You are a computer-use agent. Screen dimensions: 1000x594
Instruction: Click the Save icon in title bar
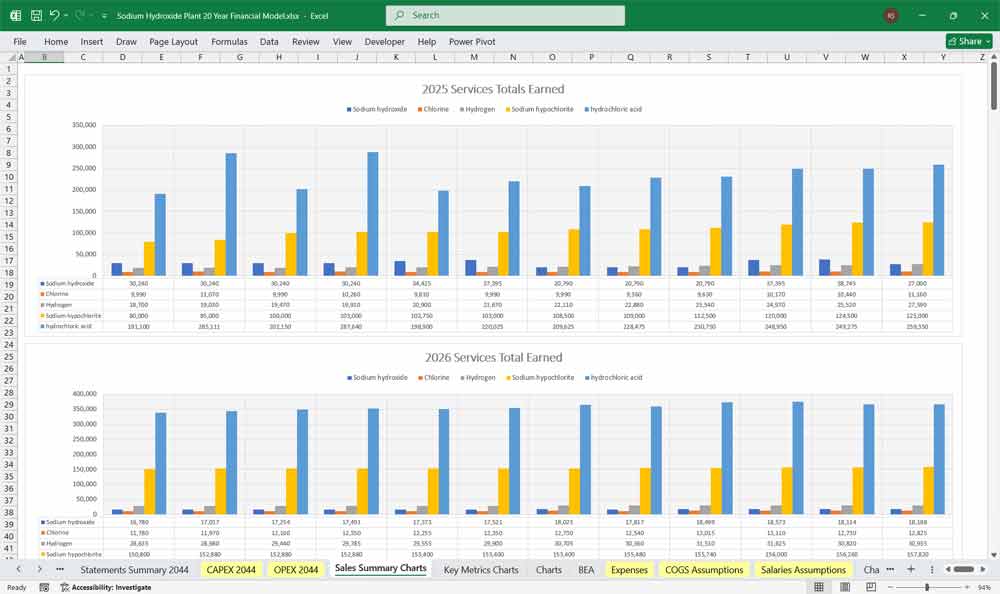point(35,15)
